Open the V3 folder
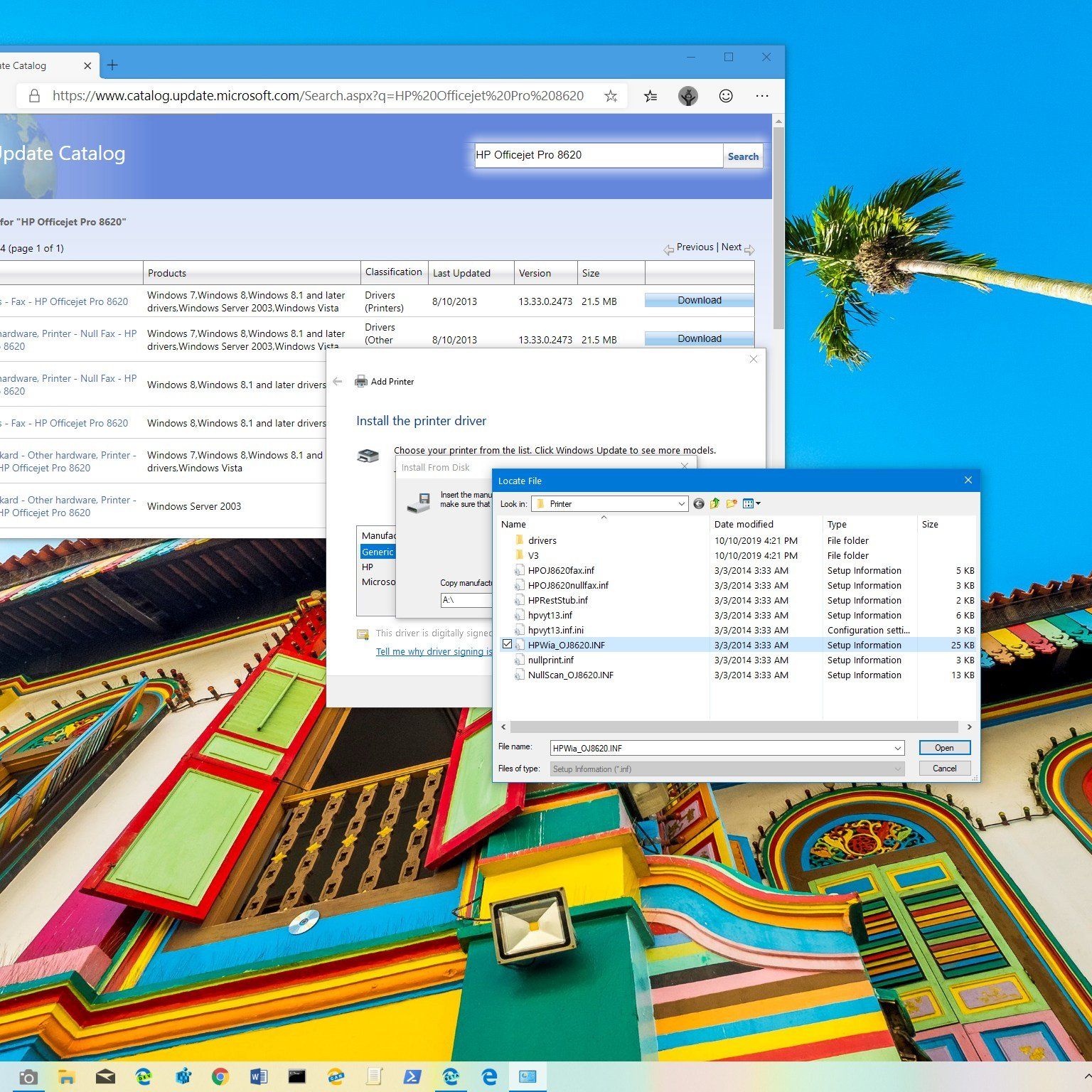 533,555
